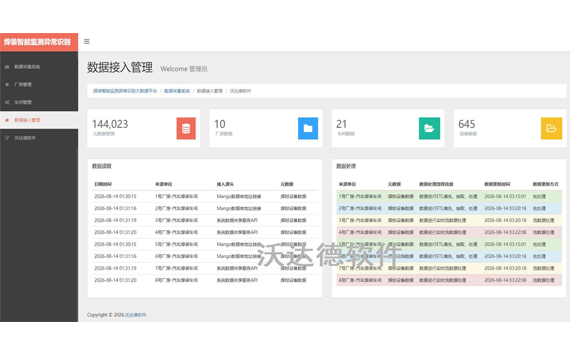This screenshot has height=360, width=570.
Task: Click 2026-08-14 03:20:18 in blue 2号厂房 row
Action: click(505, 208)
